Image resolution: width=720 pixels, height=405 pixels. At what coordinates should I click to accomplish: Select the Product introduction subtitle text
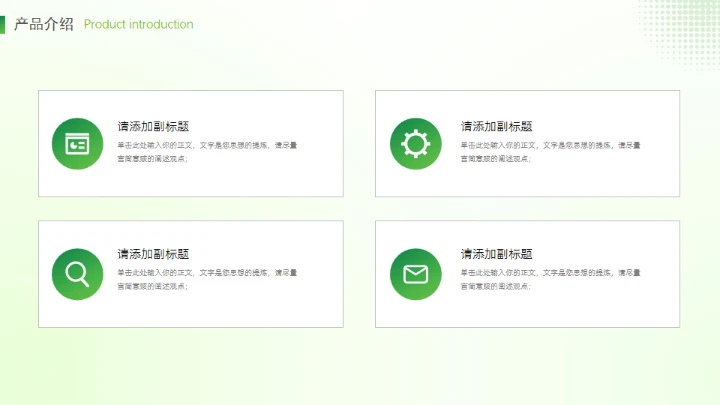139,24
